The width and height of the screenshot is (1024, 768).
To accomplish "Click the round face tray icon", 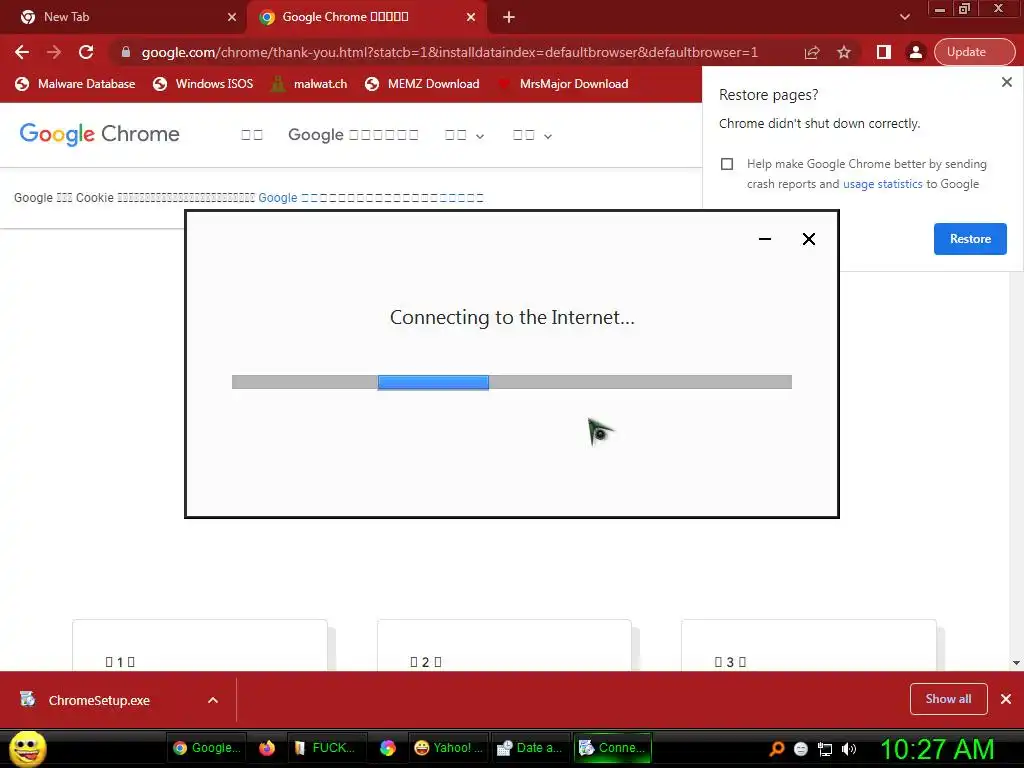I will coord(801,749).
